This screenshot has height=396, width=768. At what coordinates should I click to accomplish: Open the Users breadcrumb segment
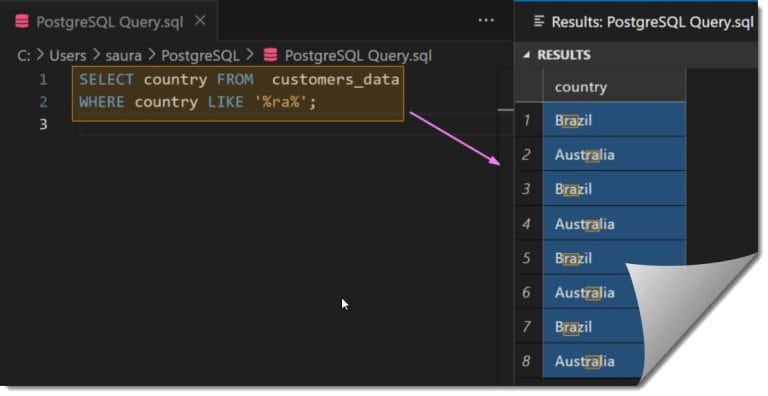67,55
